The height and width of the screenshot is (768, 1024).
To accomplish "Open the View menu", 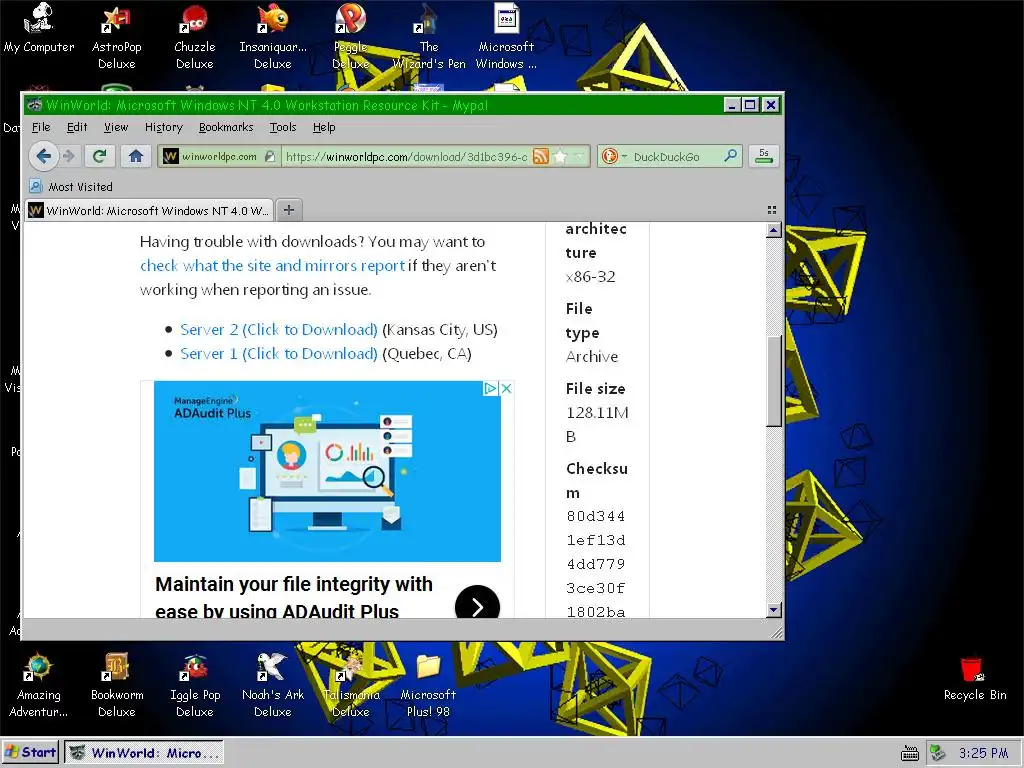I will [x=116, y=127].
